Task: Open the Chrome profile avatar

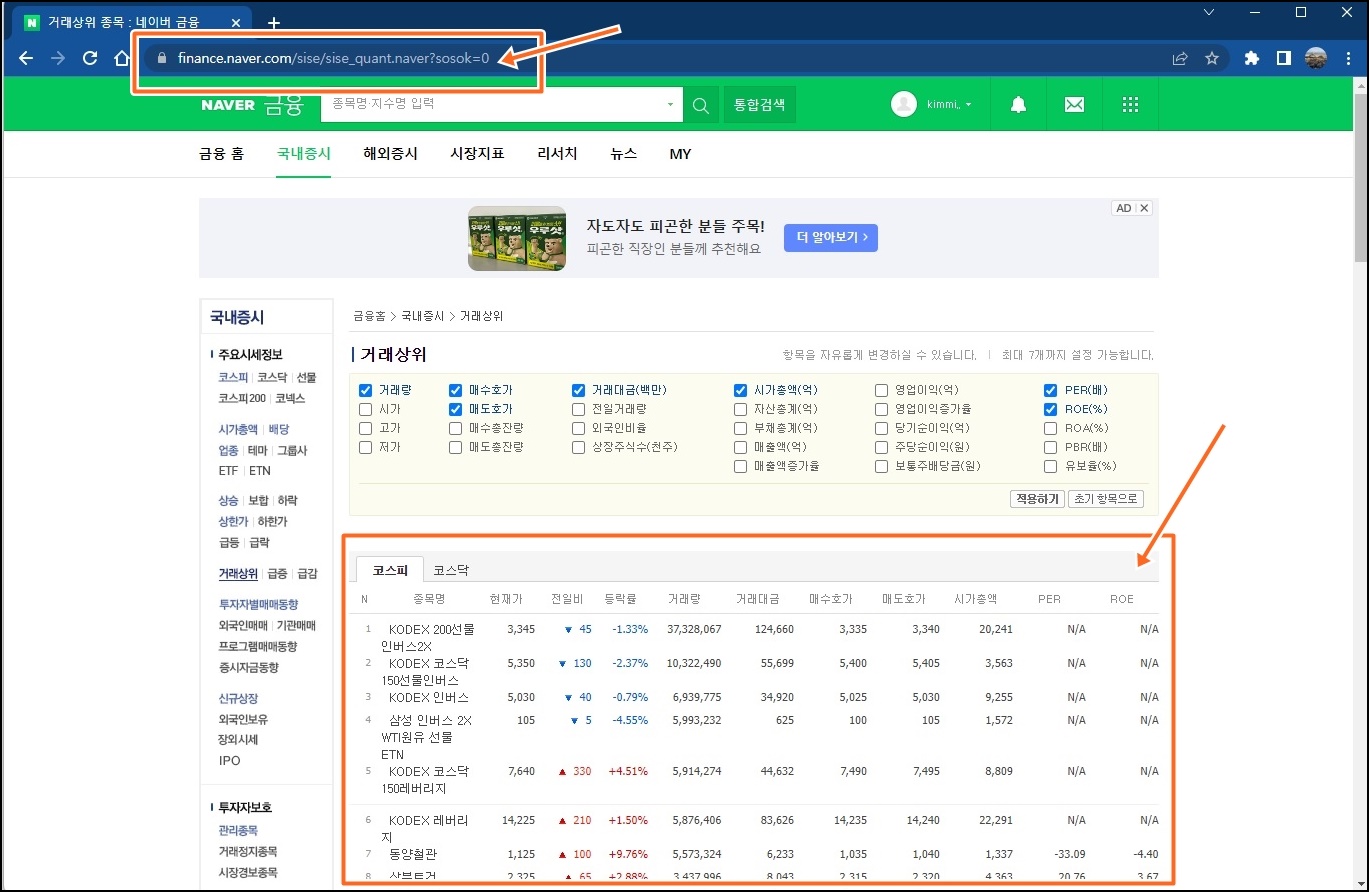Action: tap(1316, 58)
